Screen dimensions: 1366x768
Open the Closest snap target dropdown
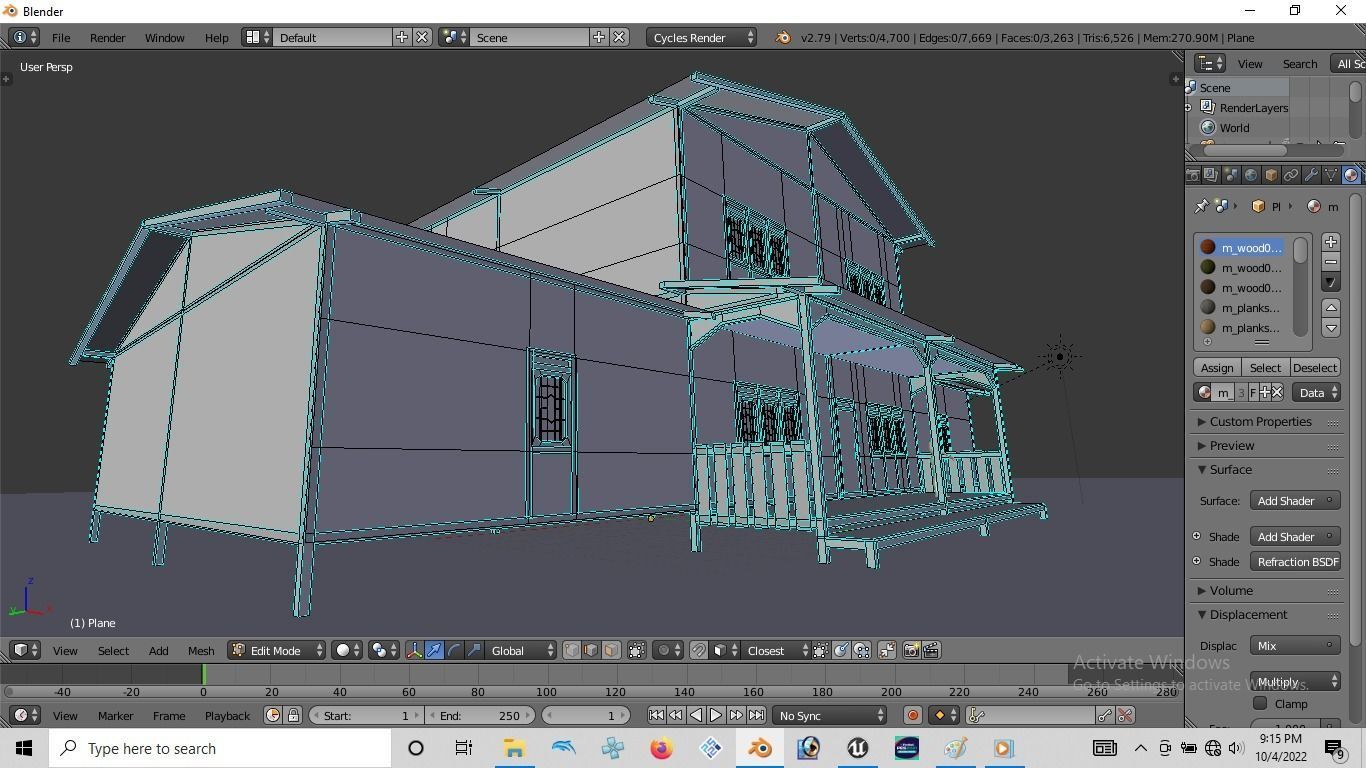pos(777,650)
